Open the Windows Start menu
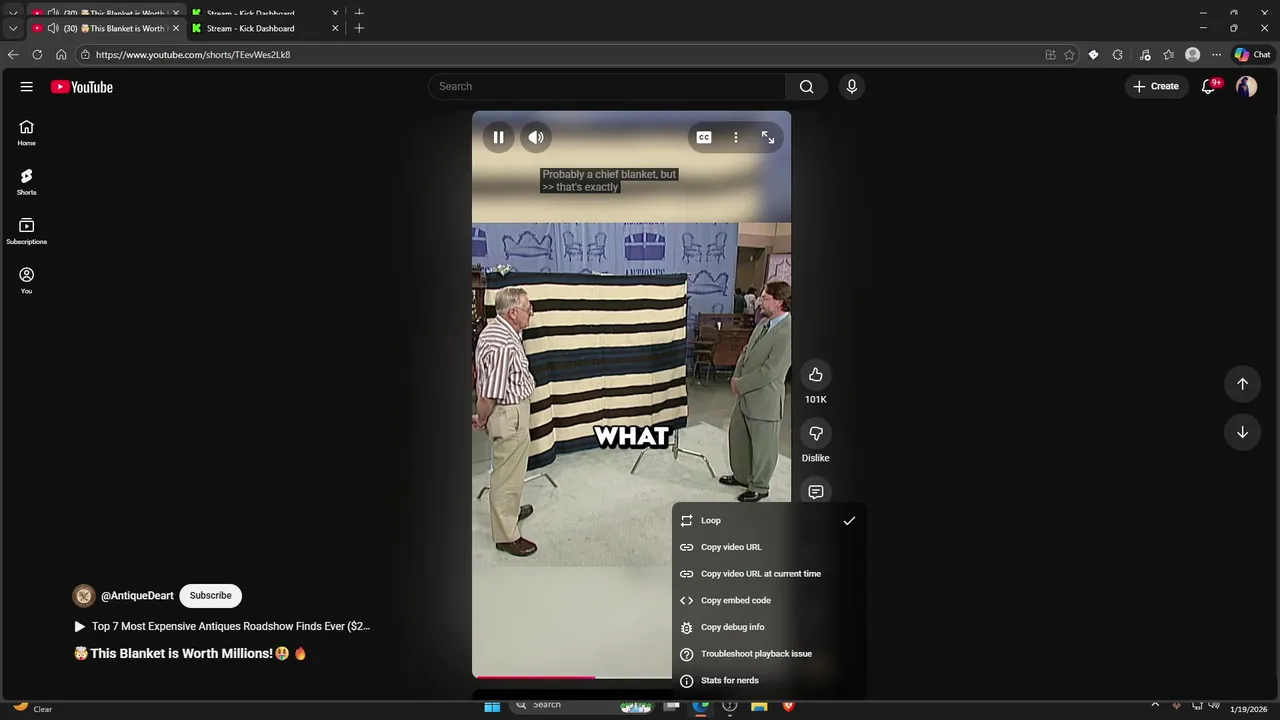This screenshot has width=1280, height=720. pyautogui.click(x=492, y=706)
